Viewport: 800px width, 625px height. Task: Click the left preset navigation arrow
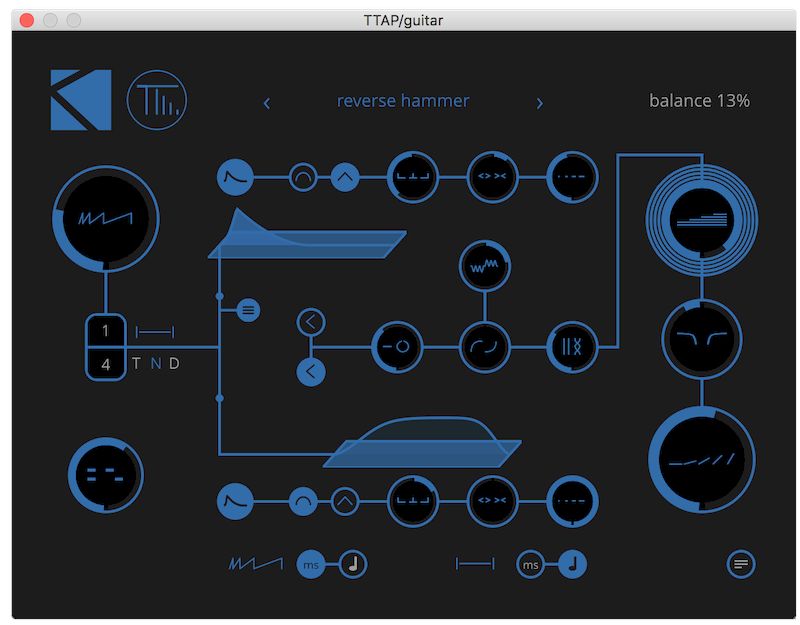click(267, 103)
